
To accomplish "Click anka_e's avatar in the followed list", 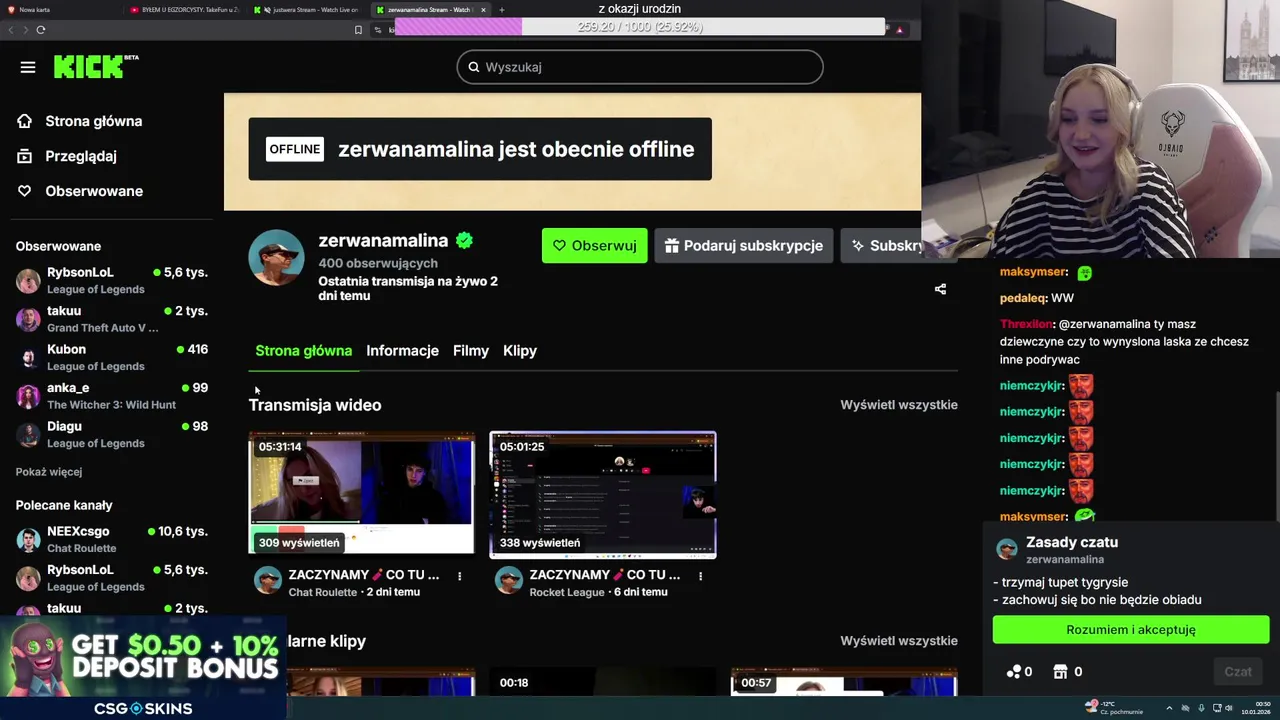I will pos(28,396).
